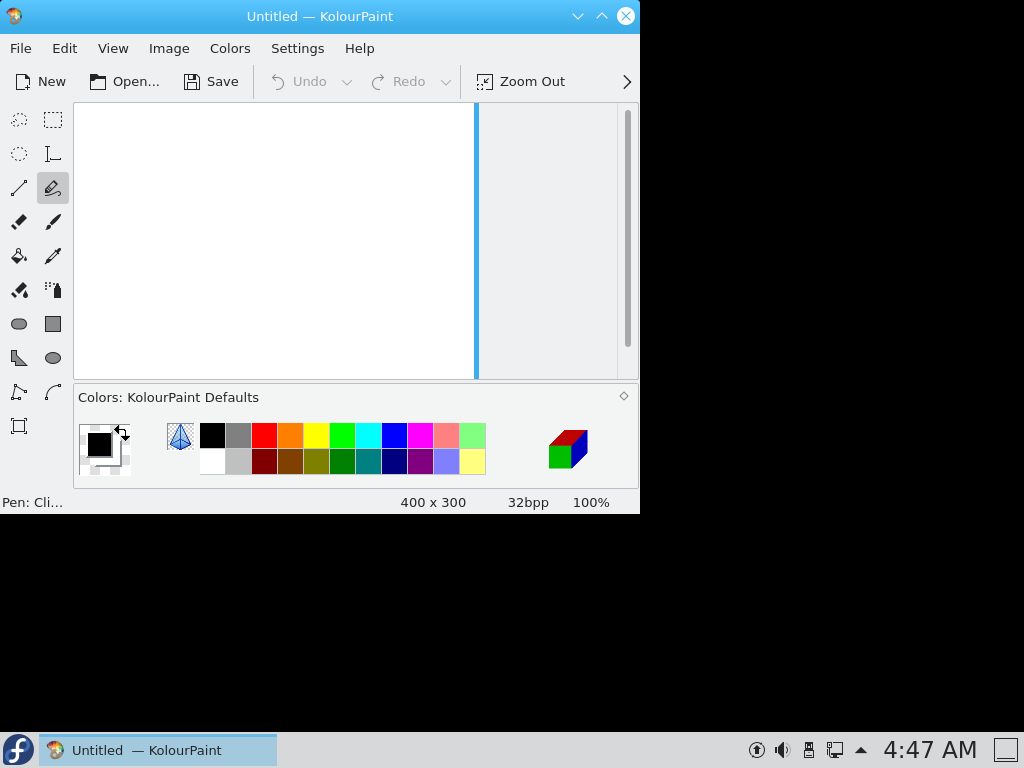The width and height of the screenshot is (1024, 768).
Task: Open the network tray icon
Action: 835,750
